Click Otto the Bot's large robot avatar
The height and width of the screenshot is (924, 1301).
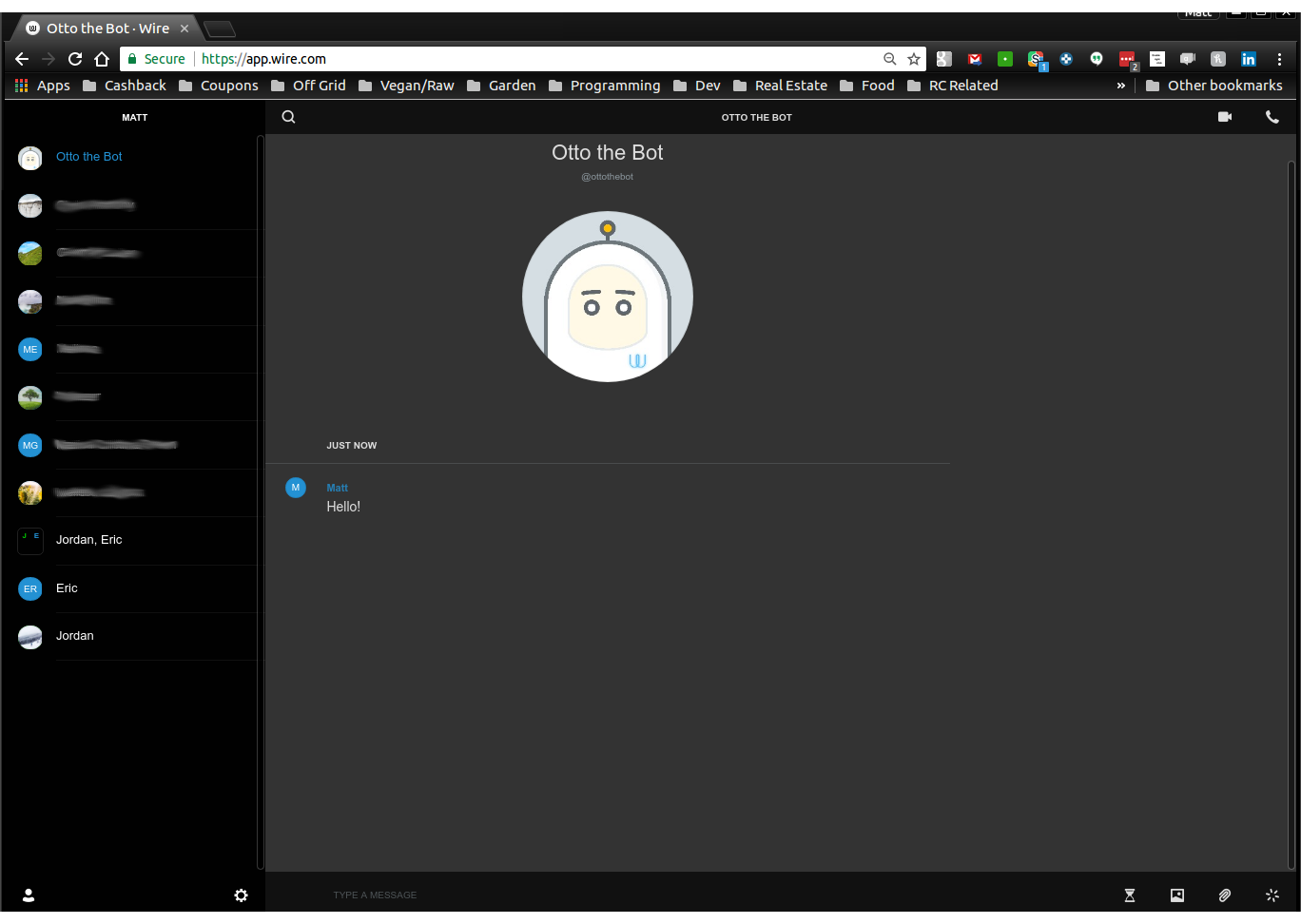click(x=608, y=297)
